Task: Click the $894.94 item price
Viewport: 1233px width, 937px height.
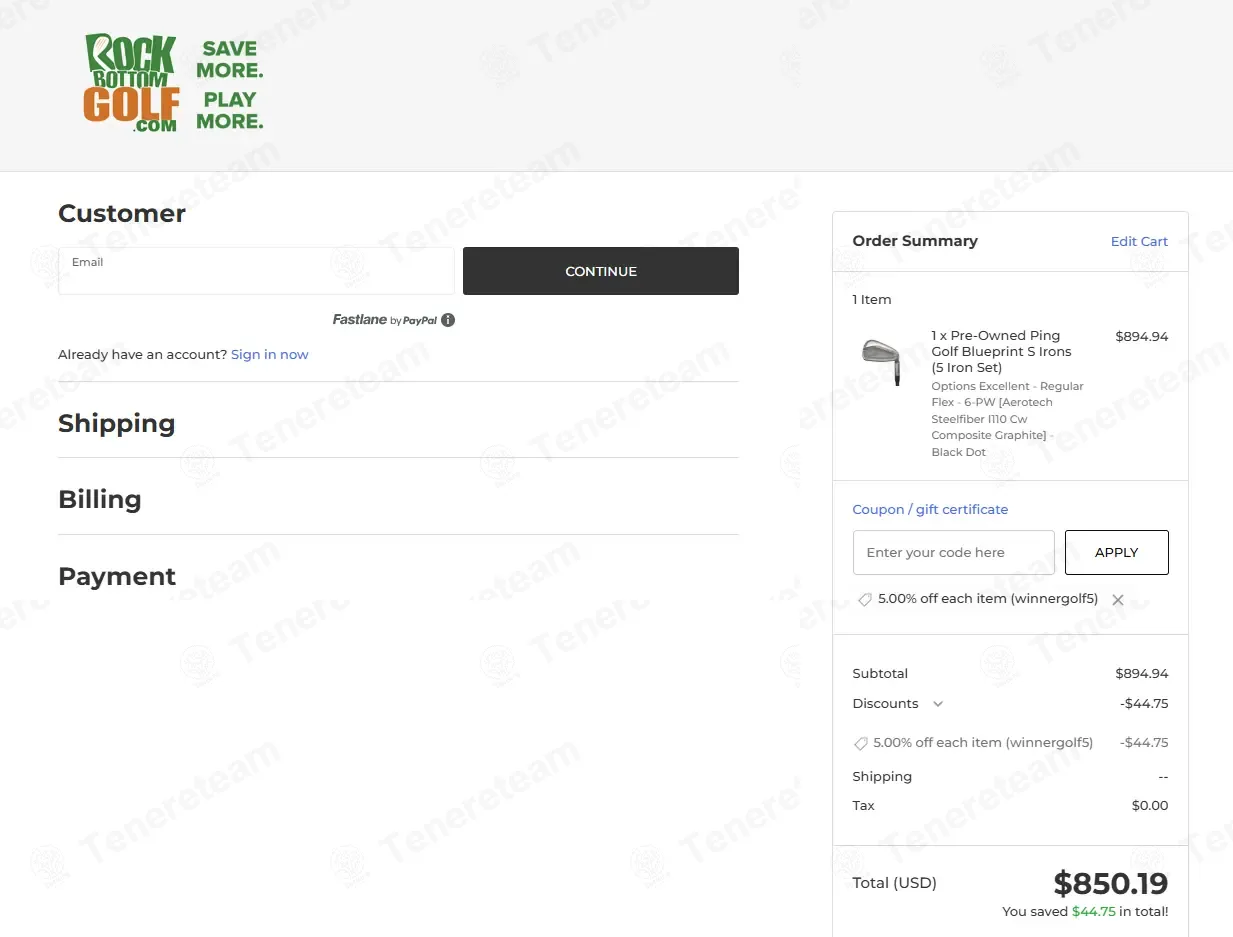Action: pos(1142,337)
